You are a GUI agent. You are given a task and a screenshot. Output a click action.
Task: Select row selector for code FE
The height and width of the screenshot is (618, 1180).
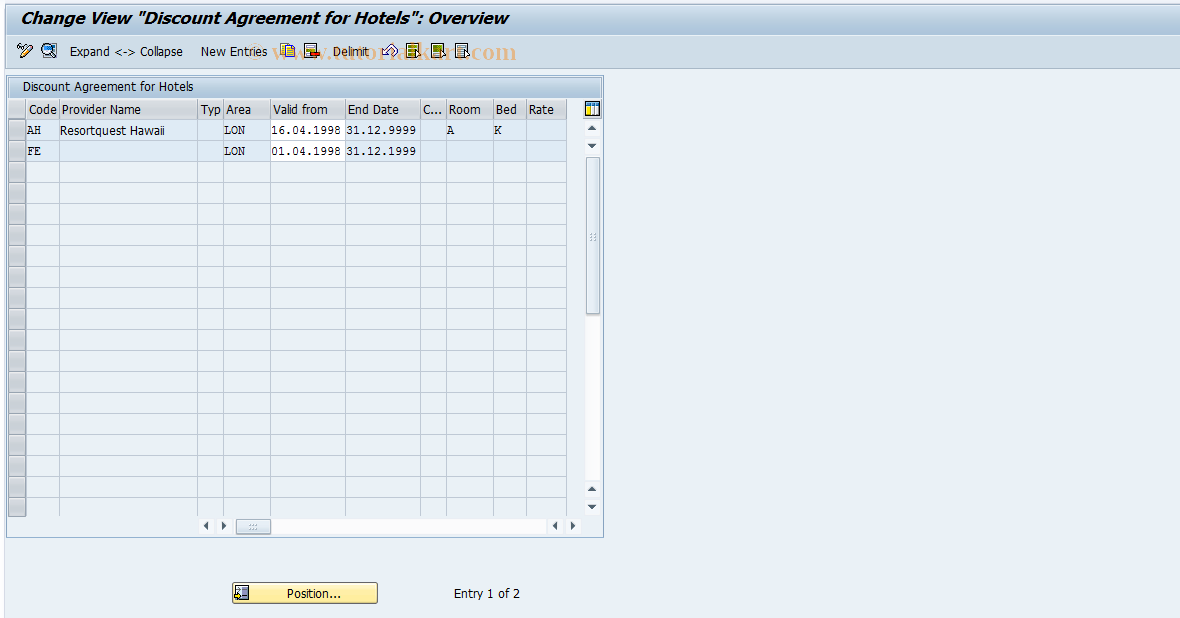tap(17, 151)
